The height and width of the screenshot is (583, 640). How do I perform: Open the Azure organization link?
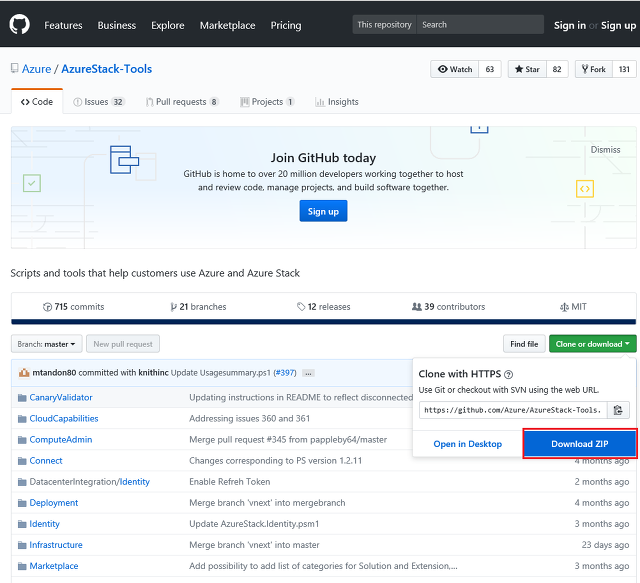click(x=36, y=69)
